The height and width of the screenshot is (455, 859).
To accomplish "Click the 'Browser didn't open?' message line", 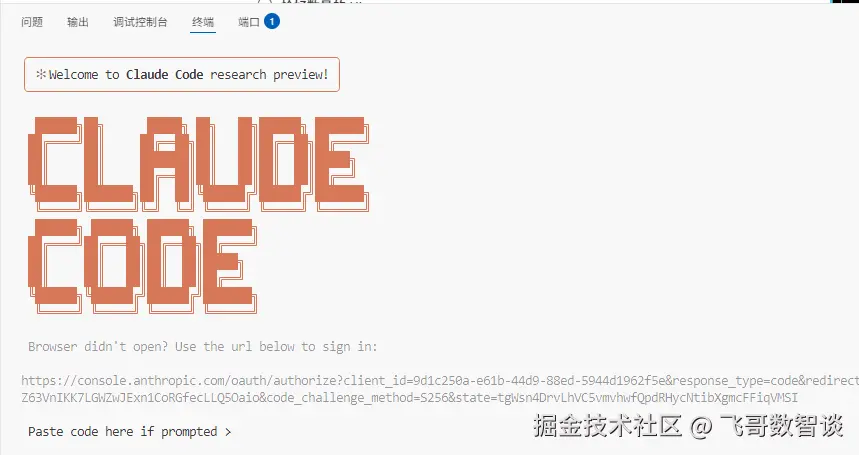I will [203, 347].
